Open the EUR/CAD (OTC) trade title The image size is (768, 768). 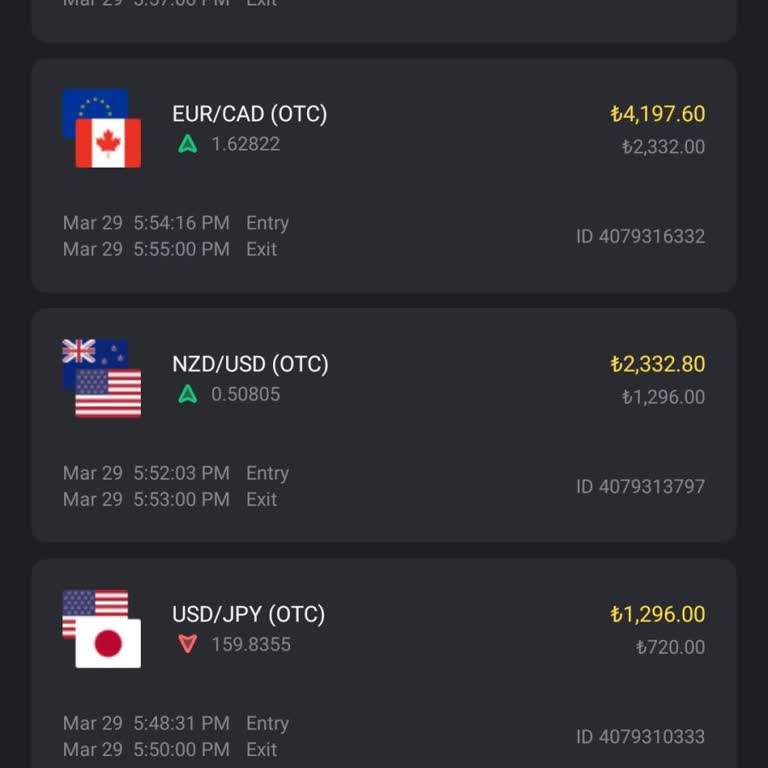[249, 114]
